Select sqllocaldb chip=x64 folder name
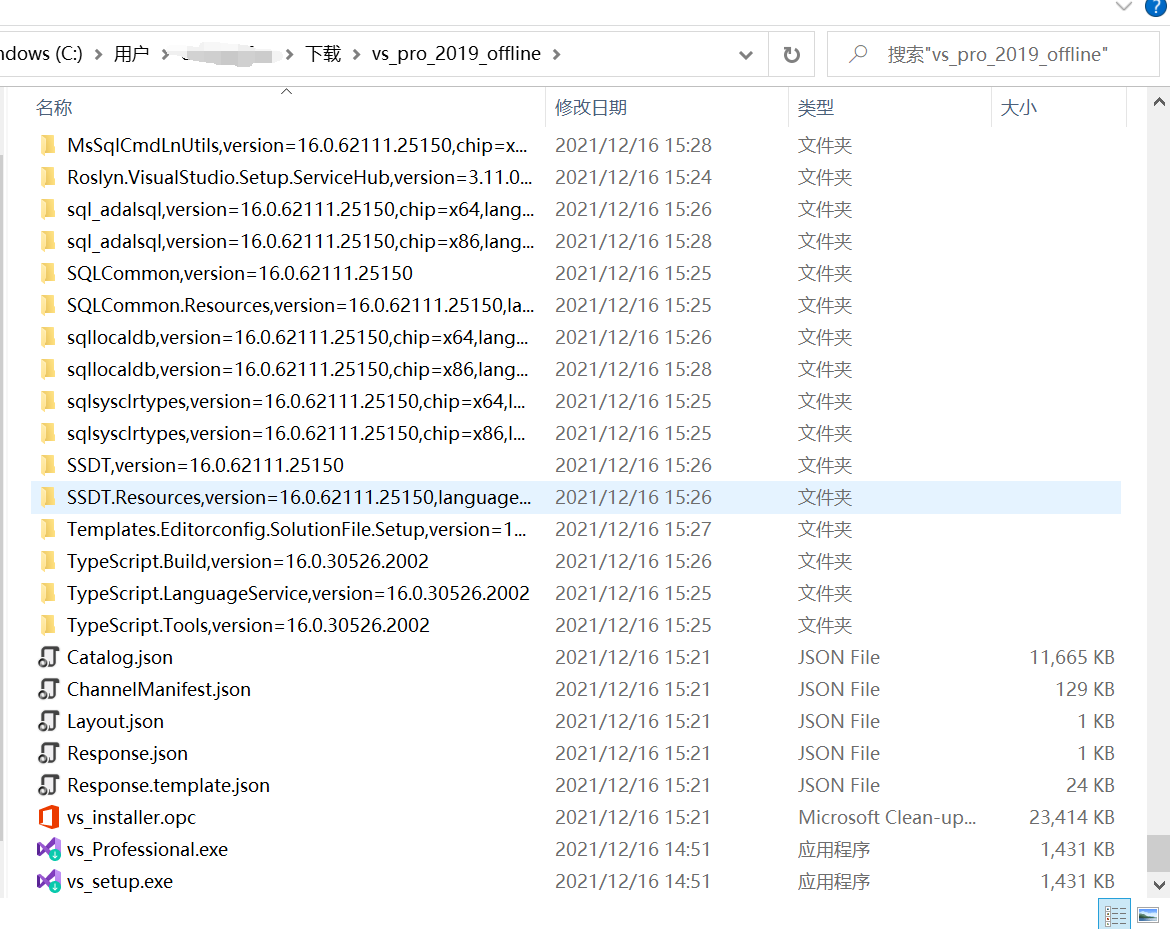The image size is (1170, 929). pos(297,337)
